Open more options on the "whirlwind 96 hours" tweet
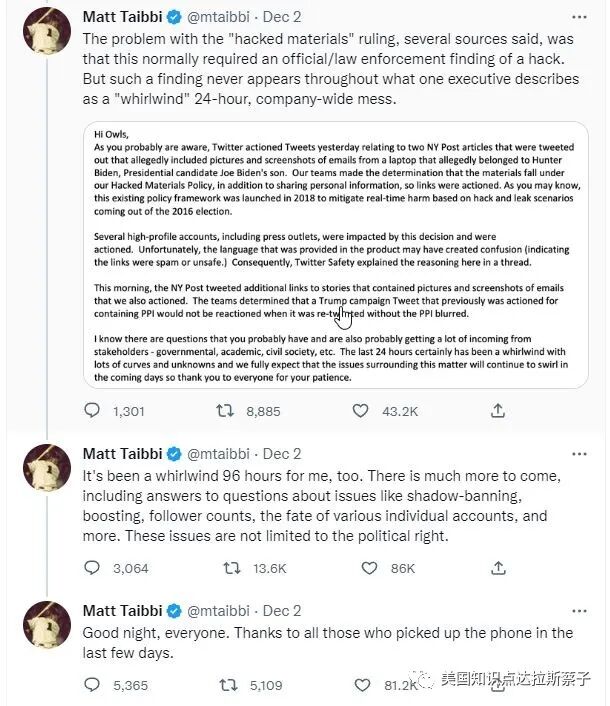Viewport: 610px width, 706px height. click(579, 453)
